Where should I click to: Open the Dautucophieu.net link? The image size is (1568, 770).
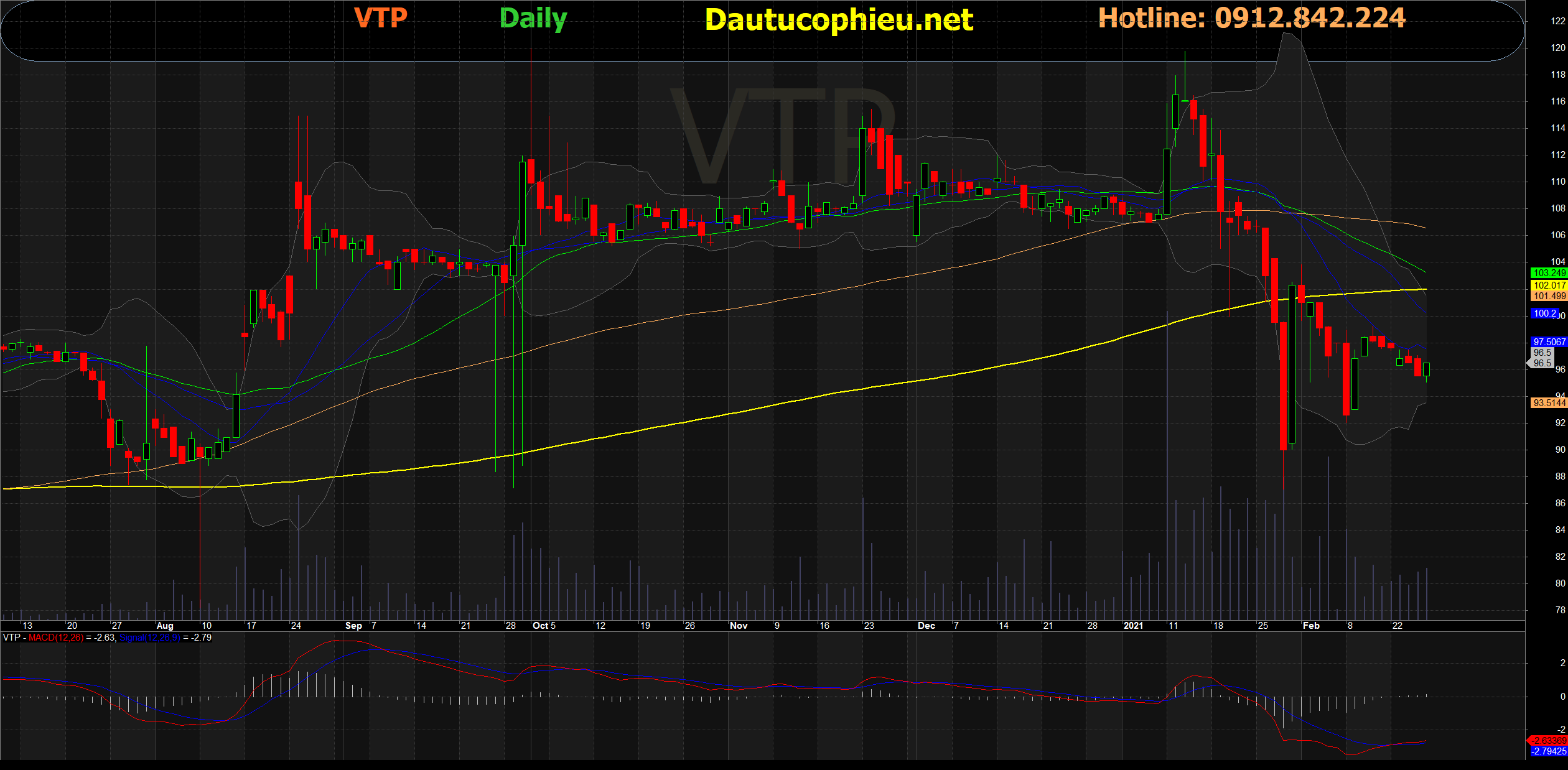click(839, 20)
